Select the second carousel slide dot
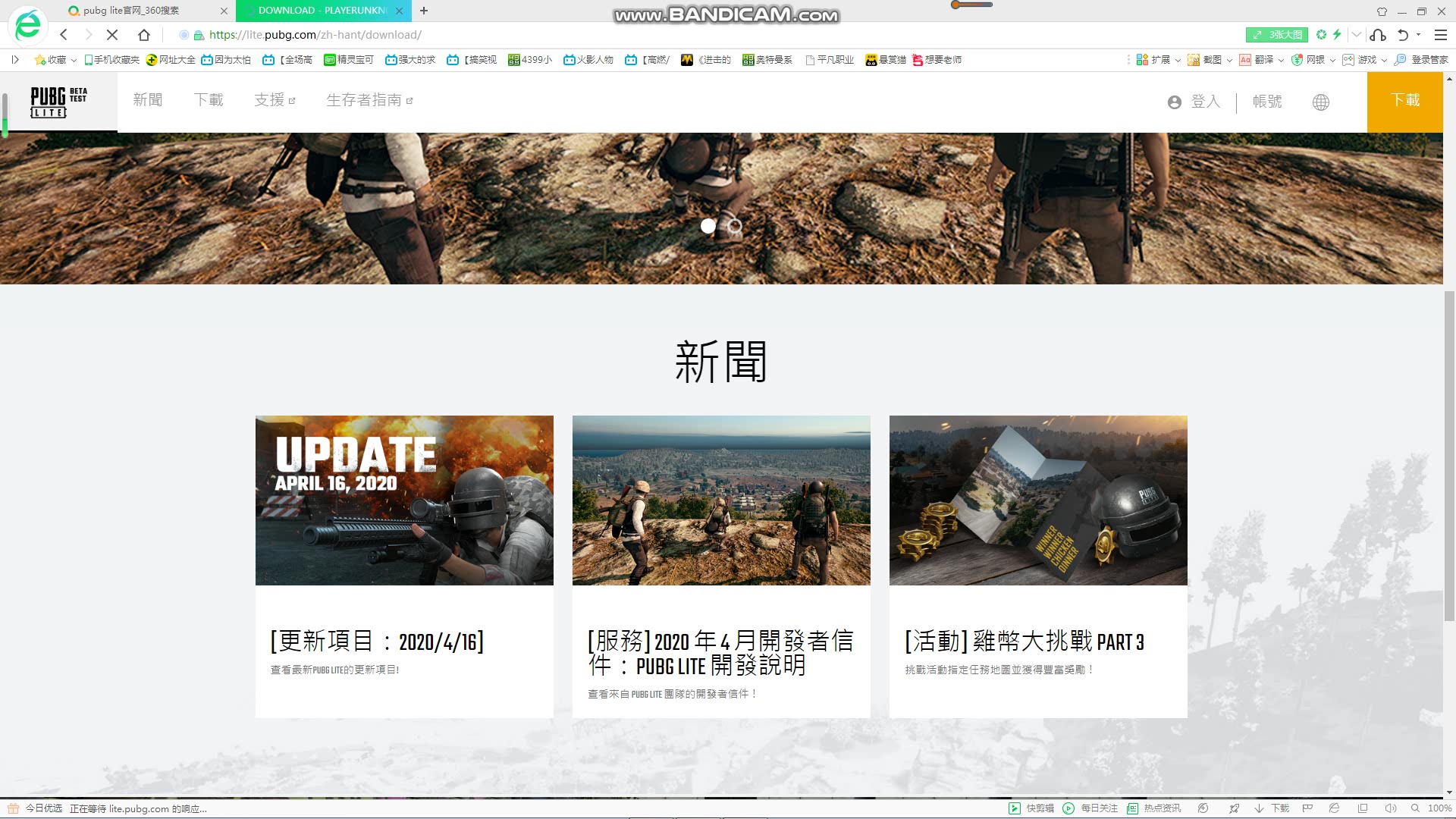 coord(735,226)
